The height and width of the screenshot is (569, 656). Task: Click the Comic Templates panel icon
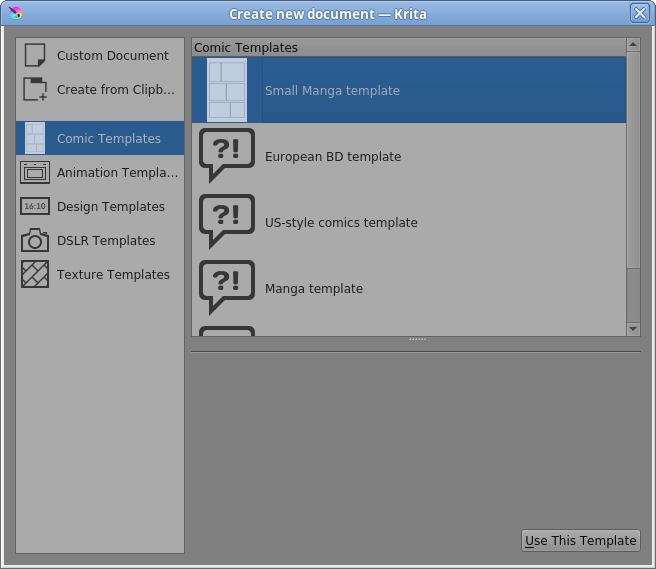pyautogui.click(x=35, y=138)
